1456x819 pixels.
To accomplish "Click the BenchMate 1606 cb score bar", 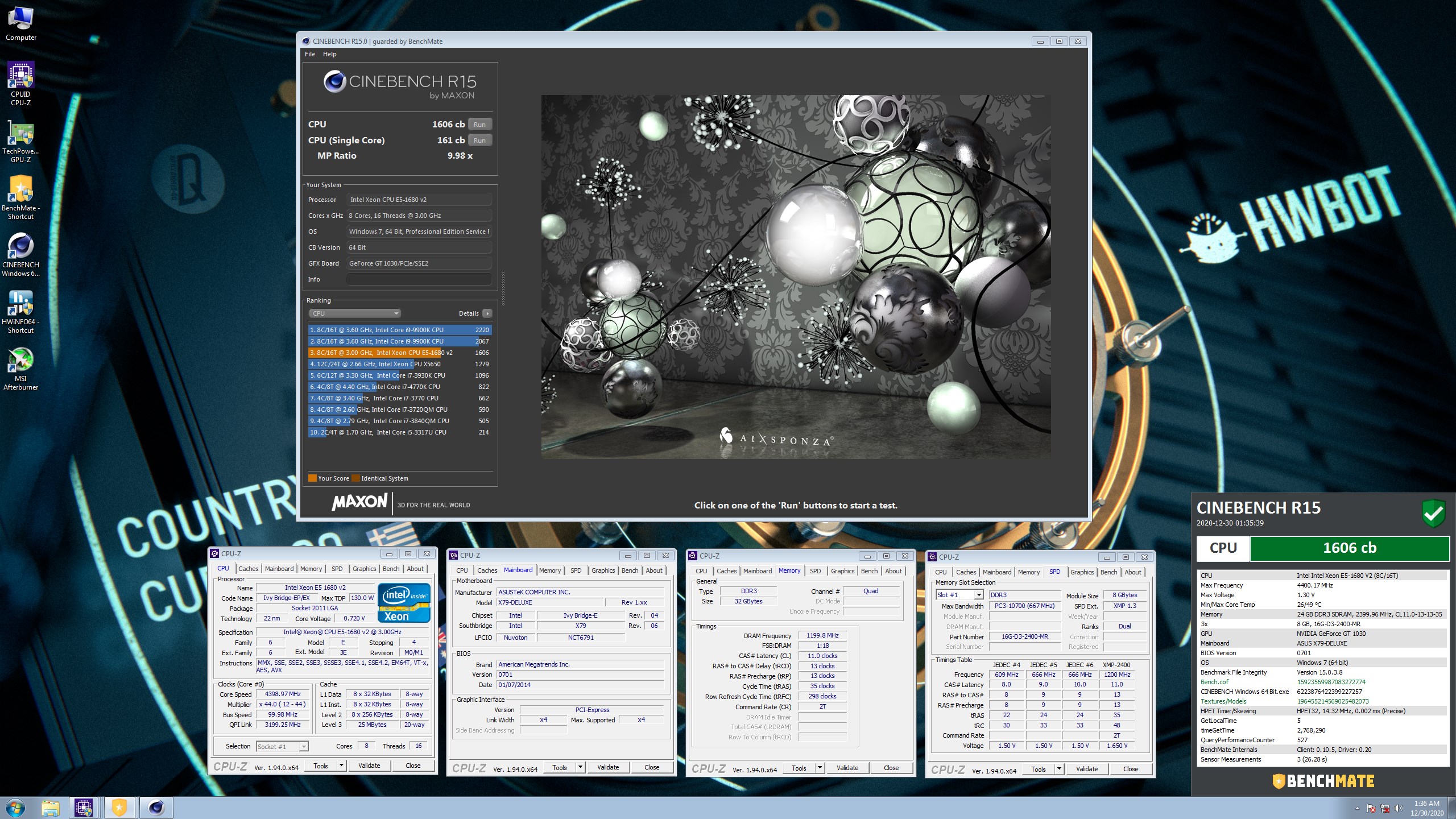I will coord(1349,548).
